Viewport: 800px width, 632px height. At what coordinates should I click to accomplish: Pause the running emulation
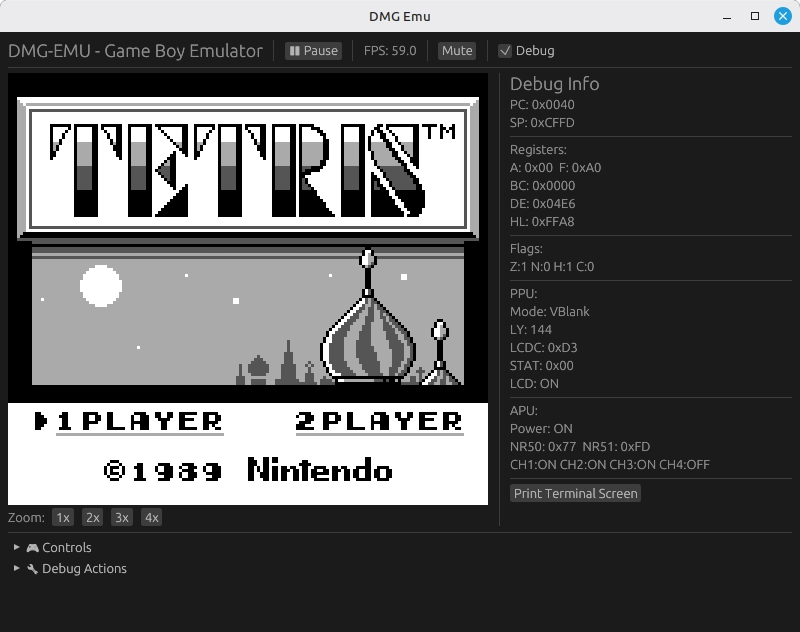313,50
